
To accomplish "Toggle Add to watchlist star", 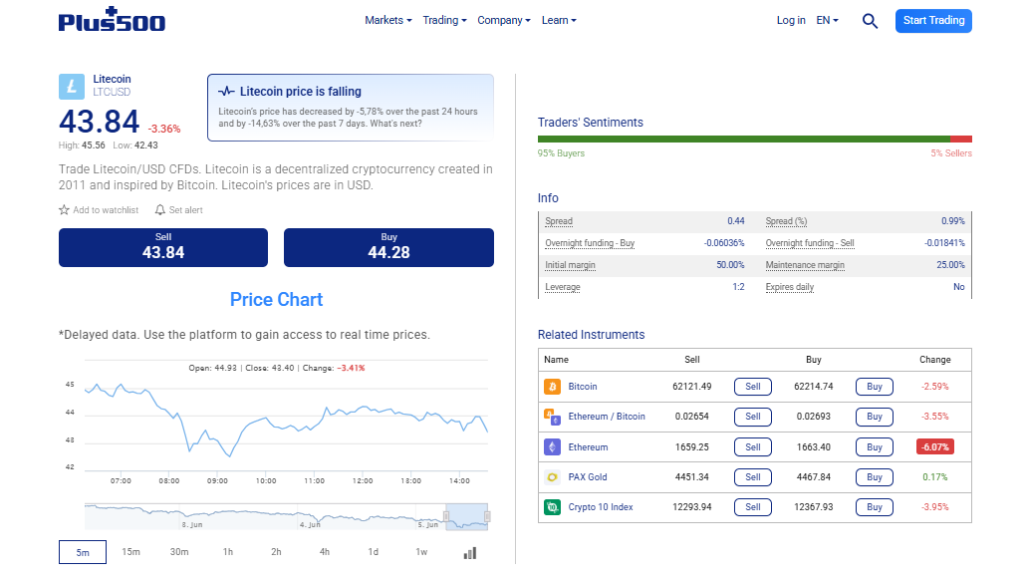I will pos(64,210).
